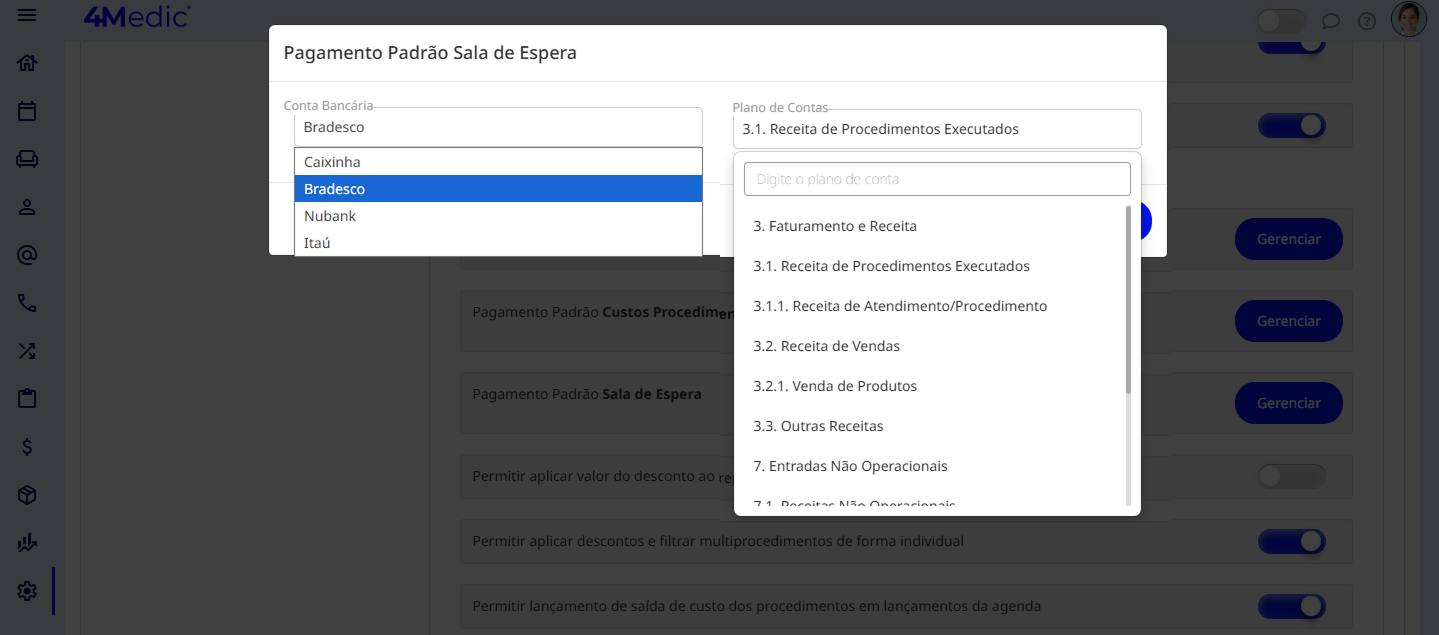Go to the home icon in sidebar
The width and height of the screenshot is (1439, 635).
click(x=27, y=63)
